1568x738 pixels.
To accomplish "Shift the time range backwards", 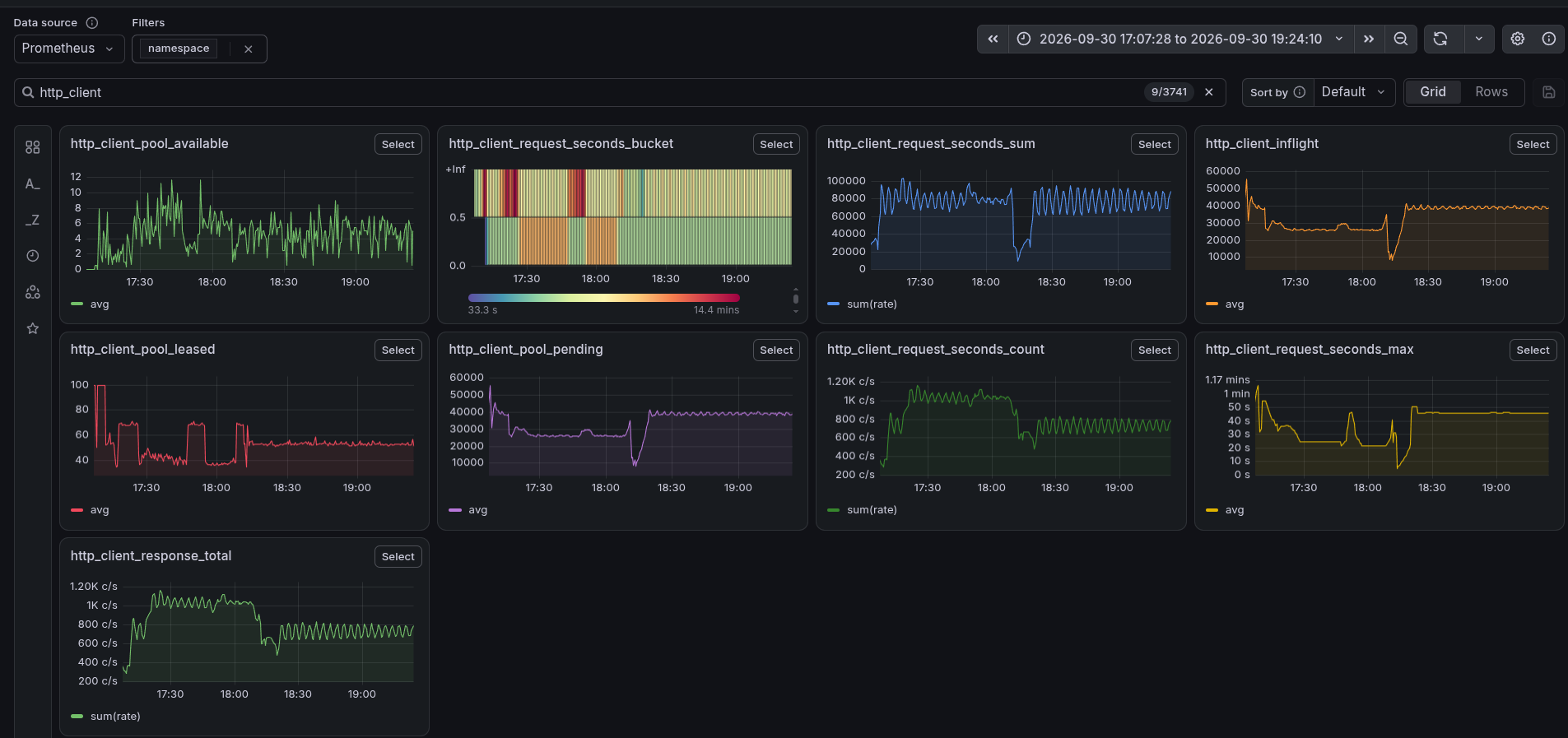I will [x=993, y=39].
